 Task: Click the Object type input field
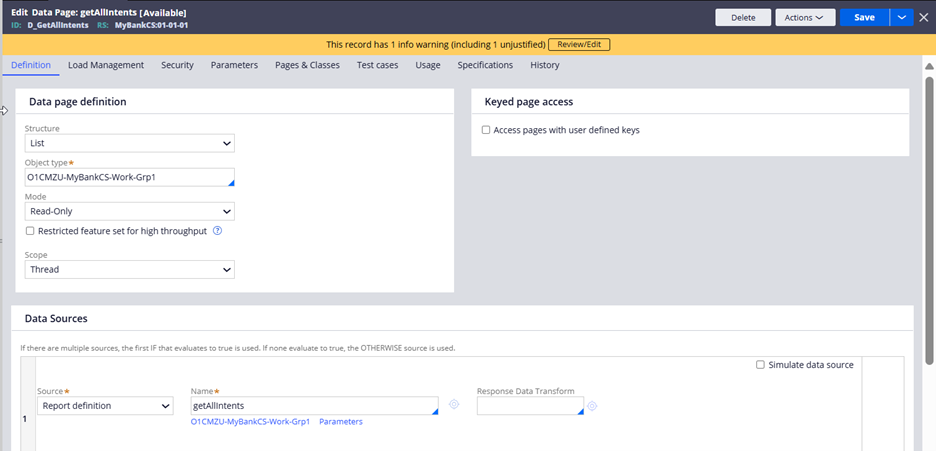(x=129, y=178)
